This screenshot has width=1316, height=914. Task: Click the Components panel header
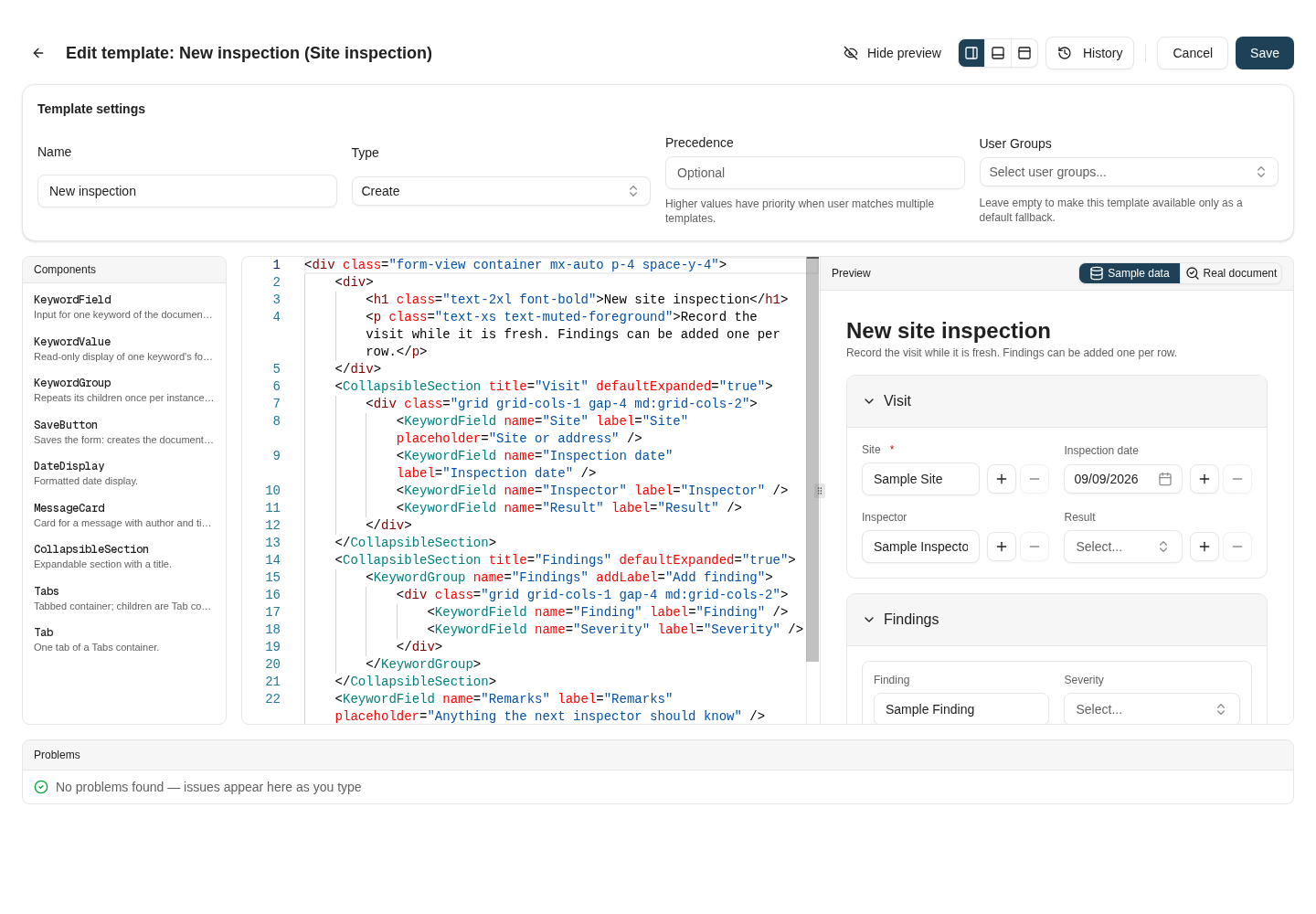(124, 270)
